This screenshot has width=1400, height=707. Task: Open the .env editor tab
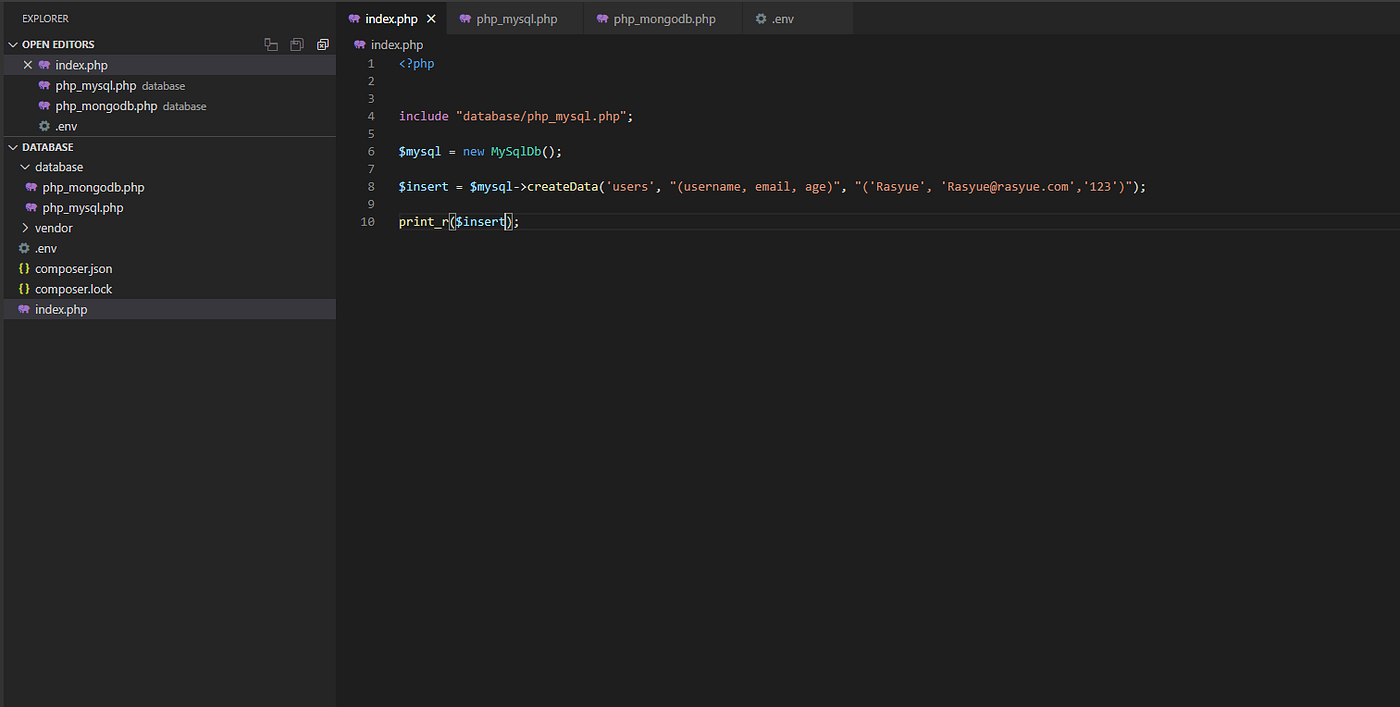pos(797,19)
